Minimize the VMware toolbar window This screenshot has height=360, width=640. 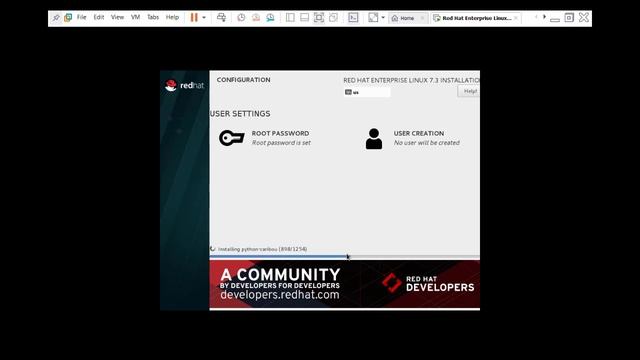click(x=555, y=19)
